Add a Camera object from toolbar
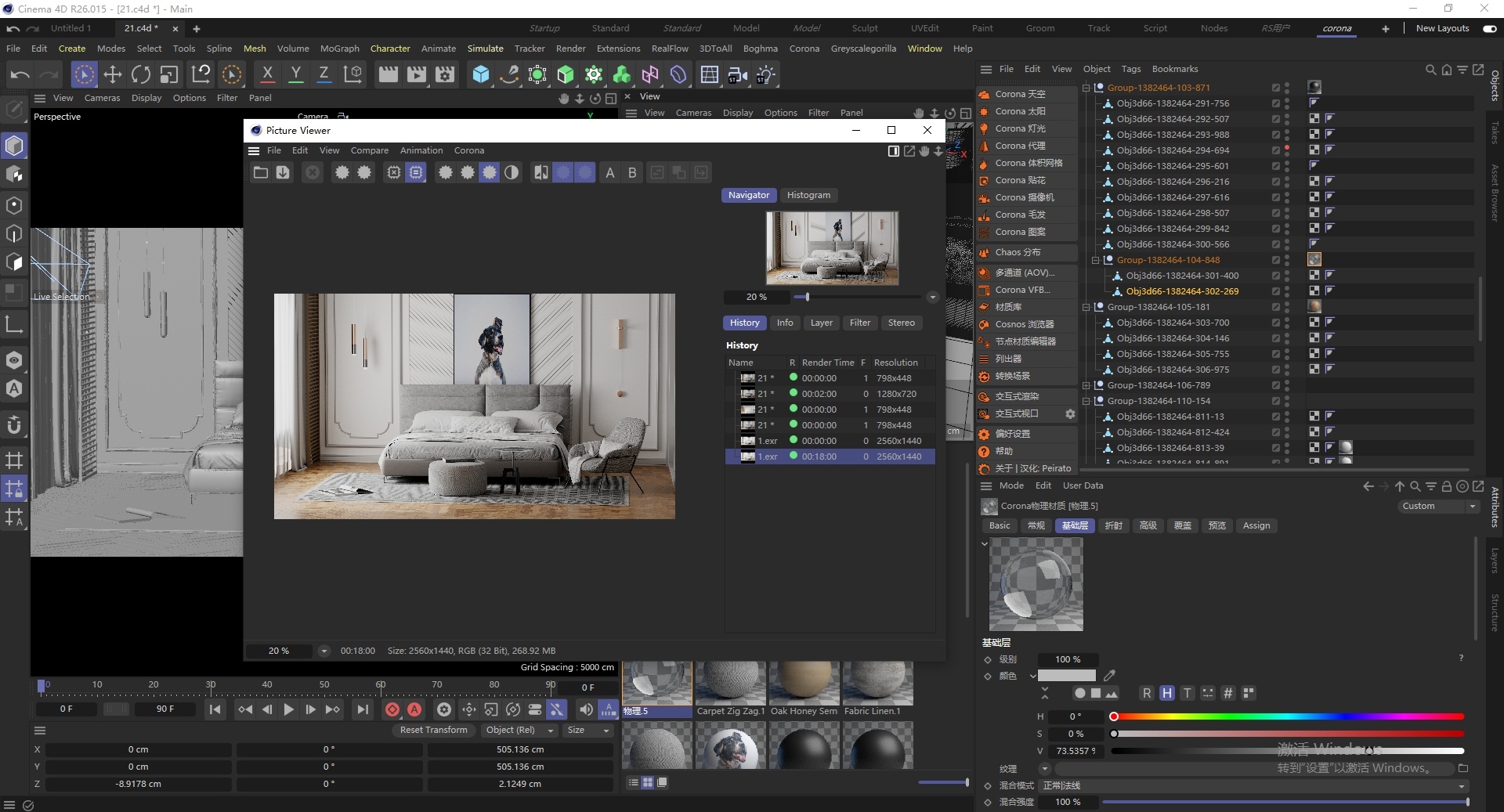The height and width of the screenshot is (812, 1504). tap(738, 74)
